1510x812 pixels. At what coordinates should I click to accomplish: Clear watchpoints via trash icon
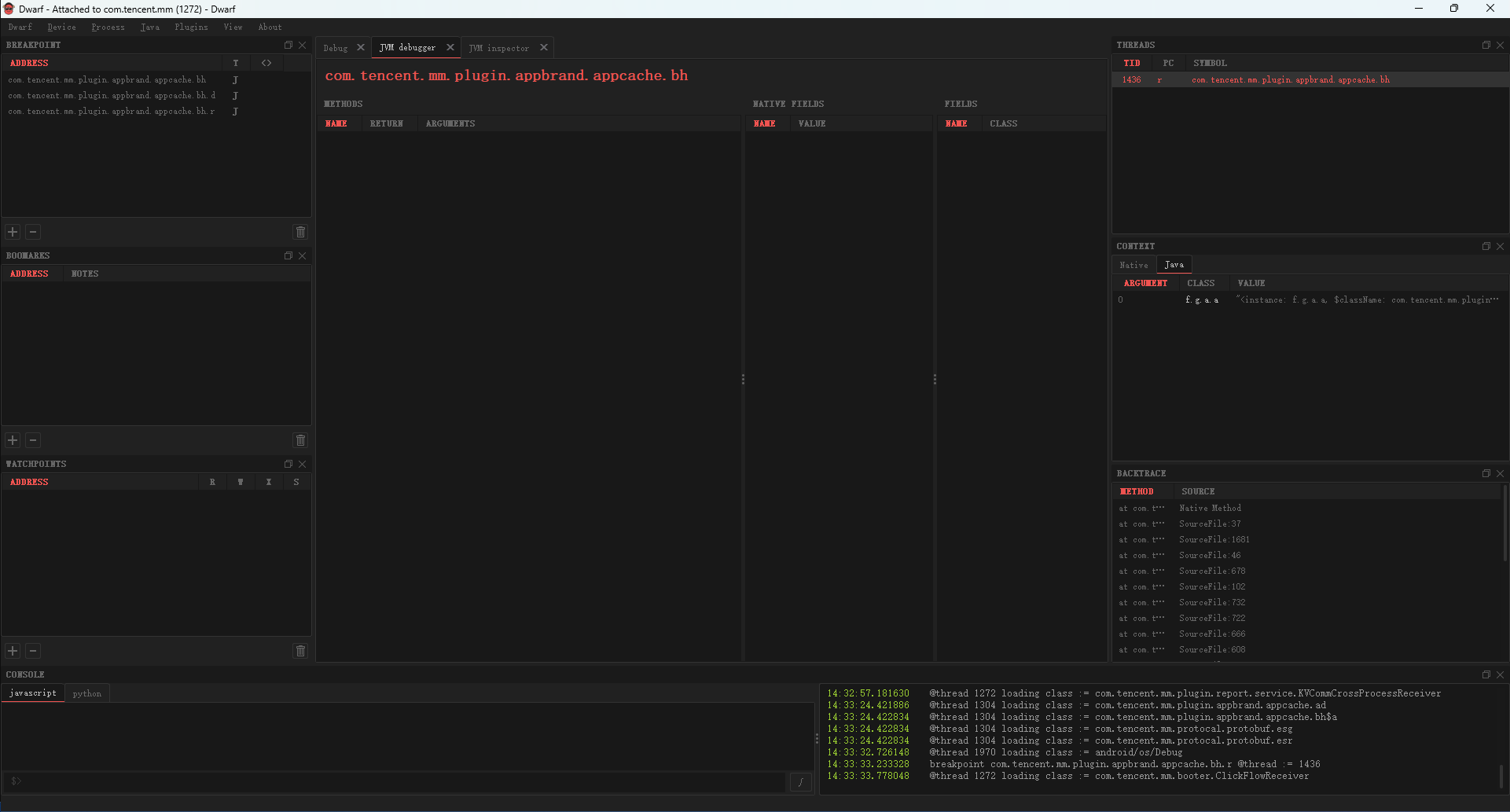[300, 651]
